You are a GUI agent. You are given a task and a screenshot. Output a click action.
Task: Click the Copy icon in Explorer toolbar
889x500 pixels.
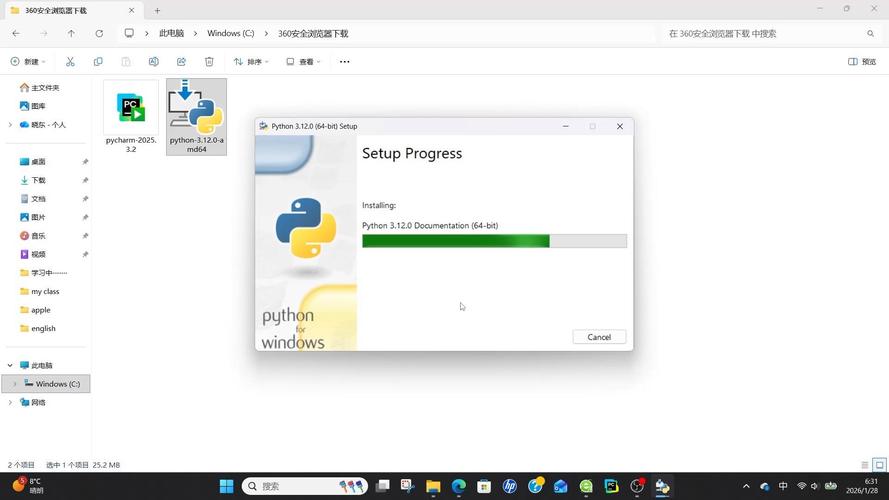pos(98,61)
